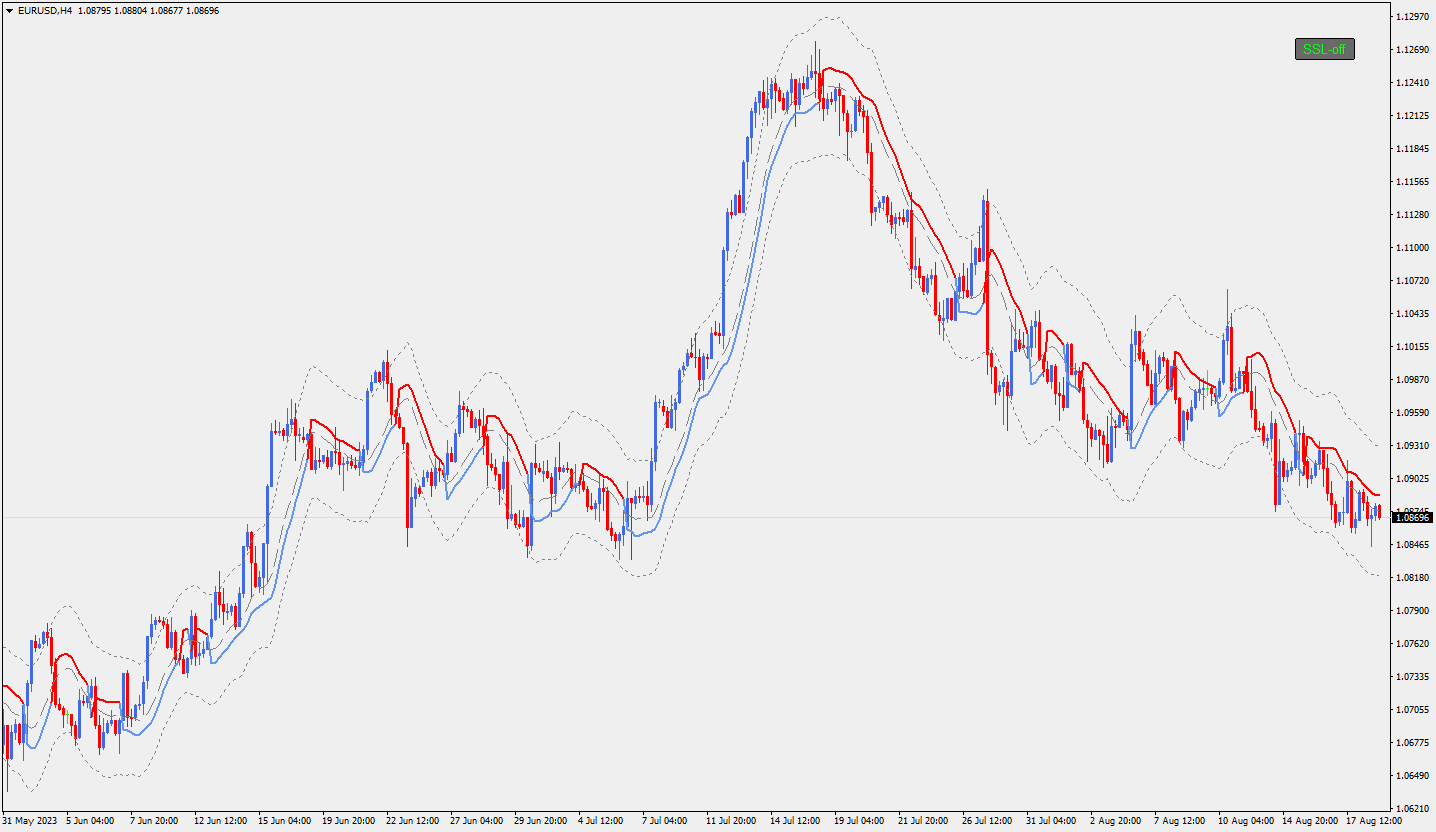This screenshot has height=832, width=1436.
Task: Click the current price label 1.08696
Action: click(1412, 518)
